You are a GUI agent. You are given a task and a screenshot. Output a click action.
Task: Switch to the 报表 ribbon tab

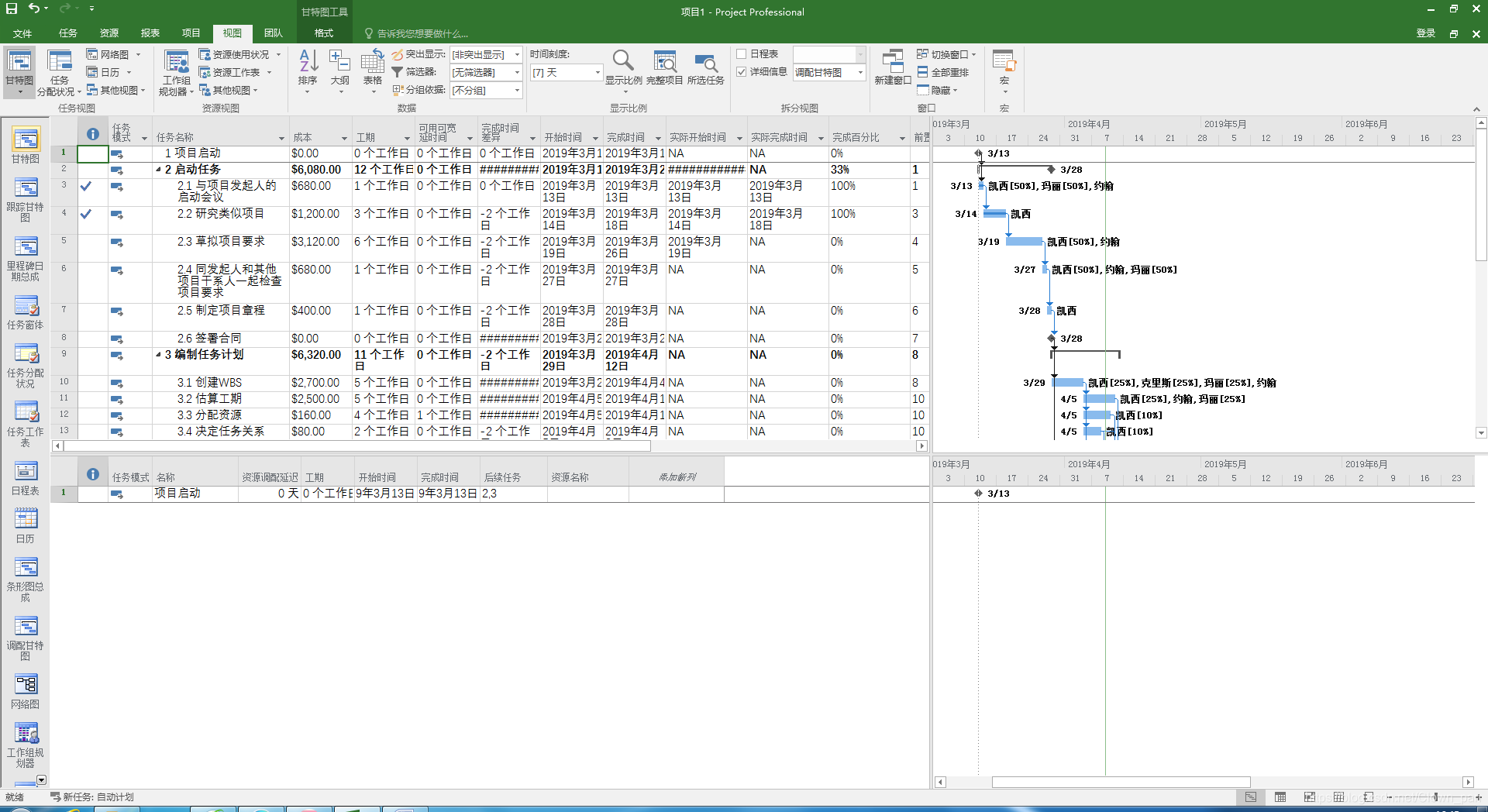pos(150,33)
